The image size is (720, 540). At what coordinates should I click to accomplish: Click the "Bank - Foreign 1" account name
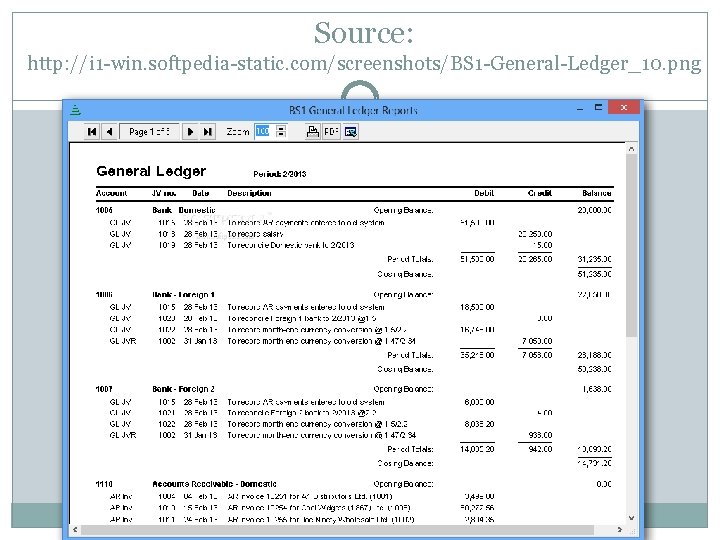pos(184,295)
